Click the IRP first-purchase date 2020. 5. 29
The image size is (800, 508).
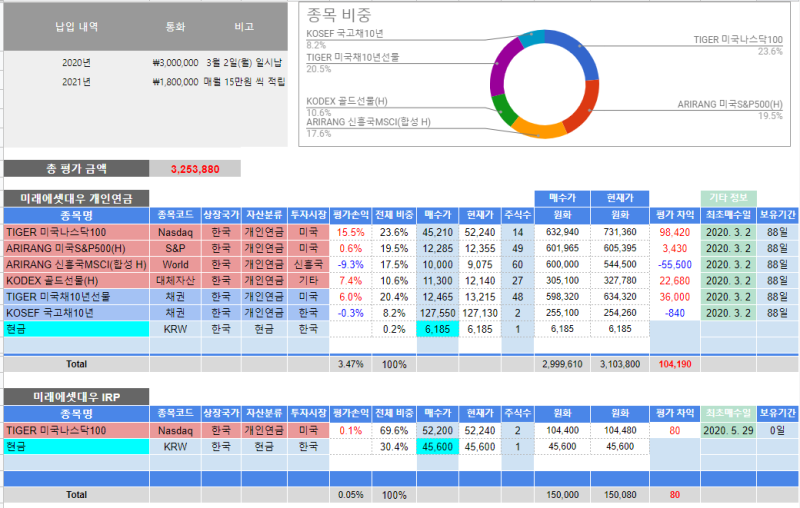click(x=728, y=430)
